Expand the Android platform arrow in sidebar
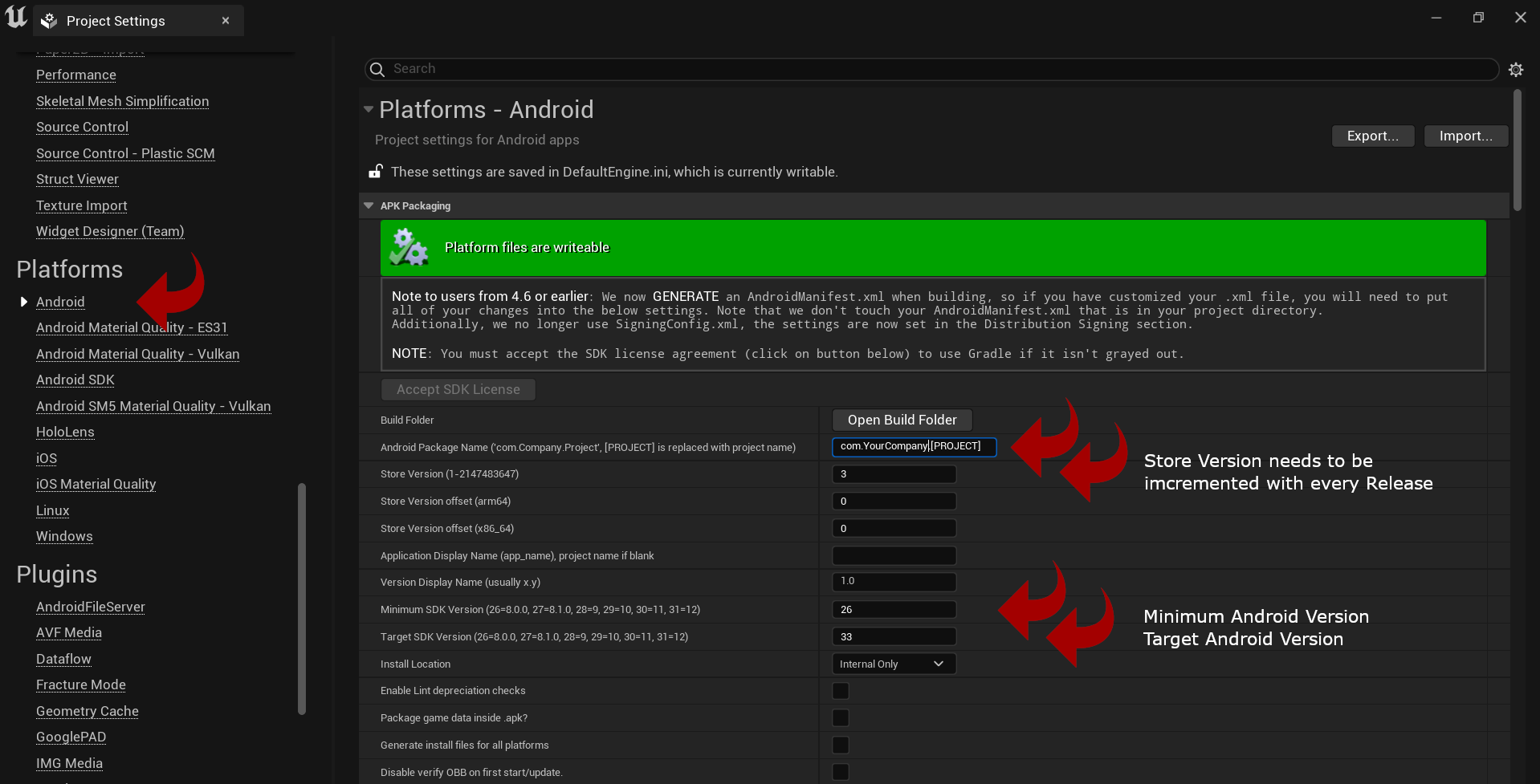This screenshot has height=784, width=1540. coord(24,302)
